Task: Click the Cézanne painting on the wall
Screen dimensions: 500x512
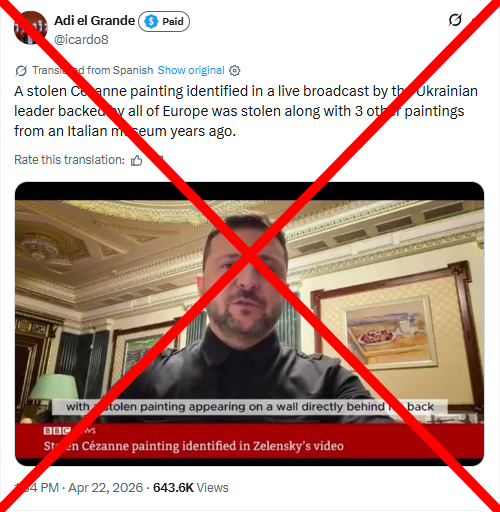Action: [390, 332]
